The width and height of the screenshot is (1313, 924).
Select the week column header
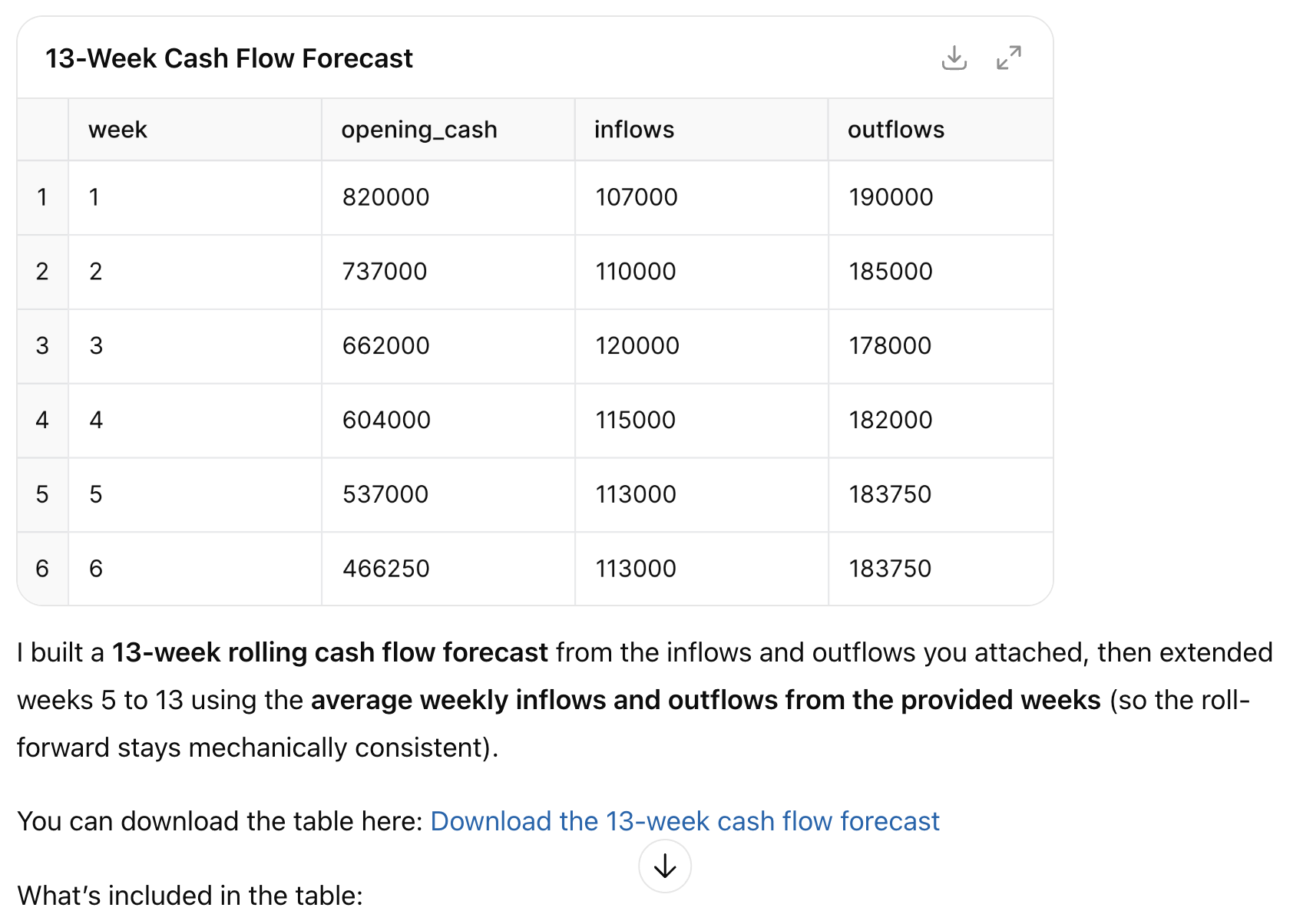[x=117, y=130]
